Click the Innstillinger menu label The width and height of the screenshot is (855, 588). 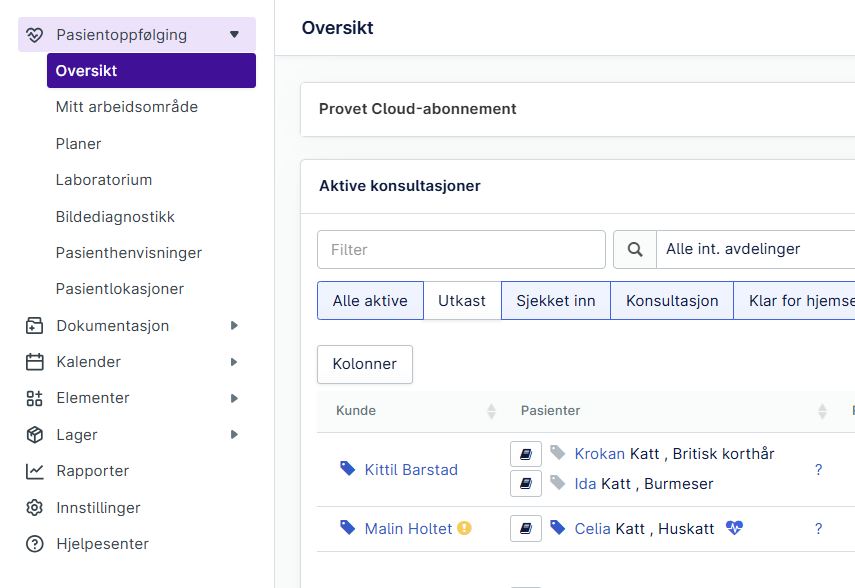coord(98,508)
